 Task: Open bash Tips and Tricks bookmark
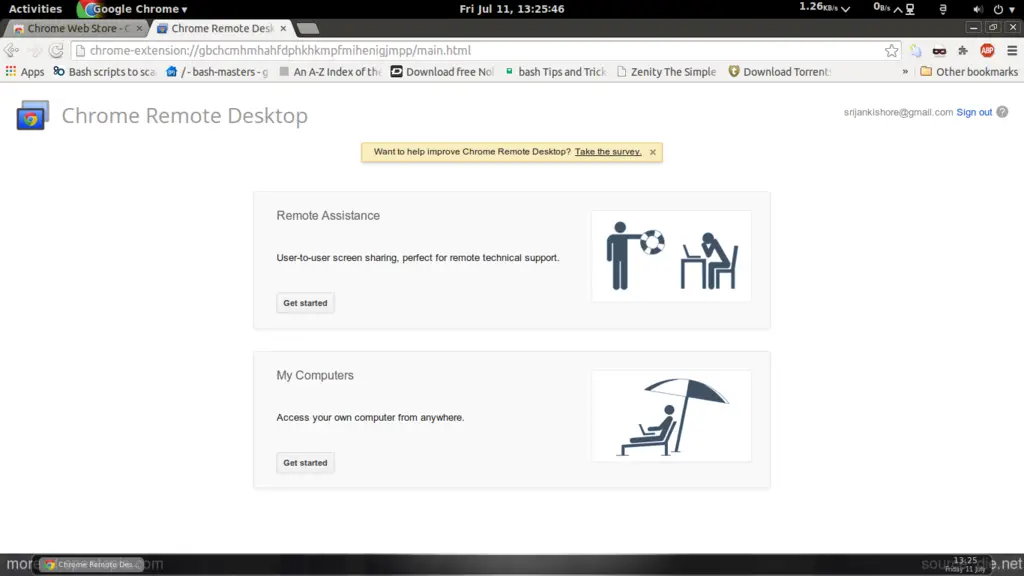click(x=555, y=72)
